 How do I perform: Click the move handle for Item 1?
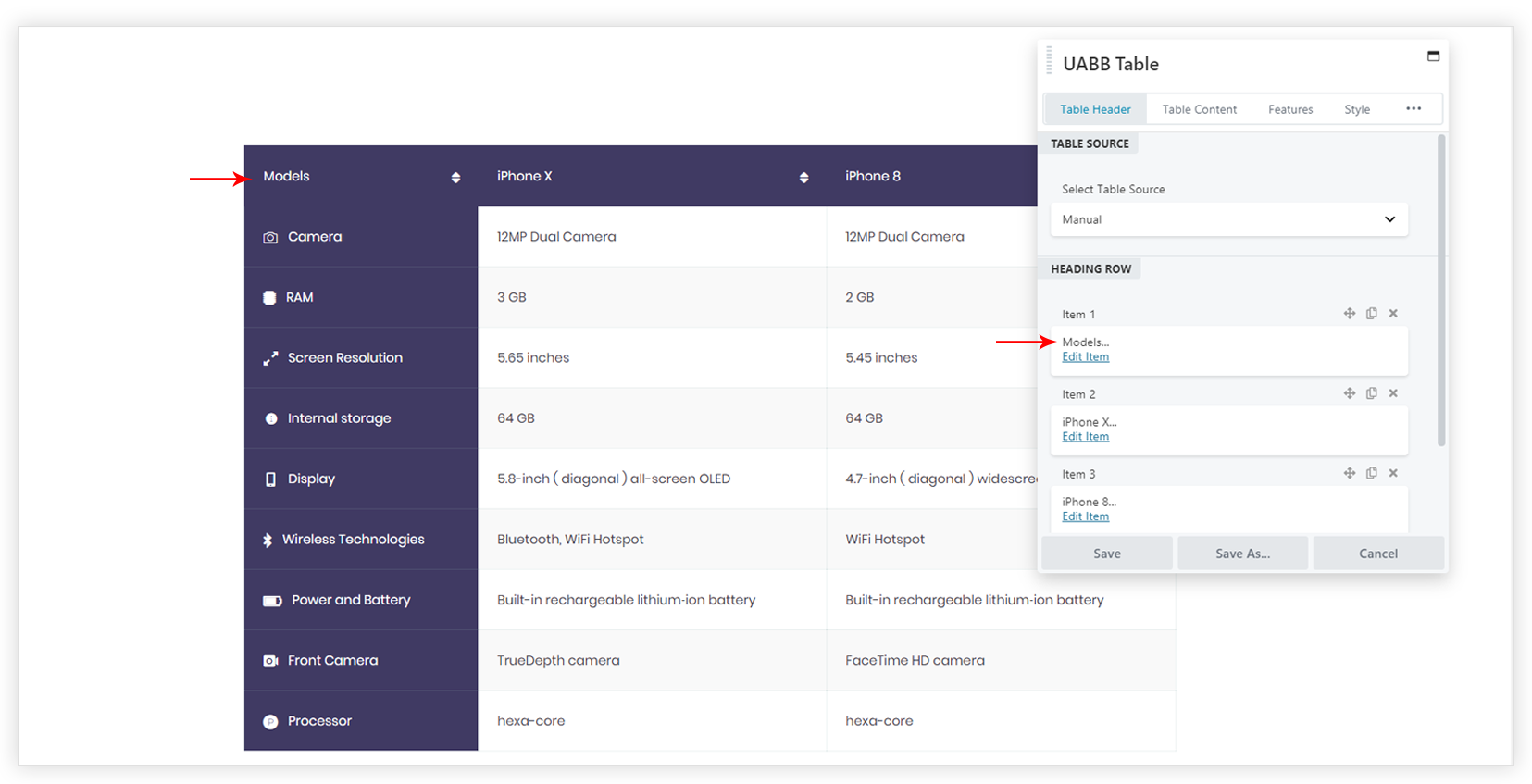(x=1349, y=314)
